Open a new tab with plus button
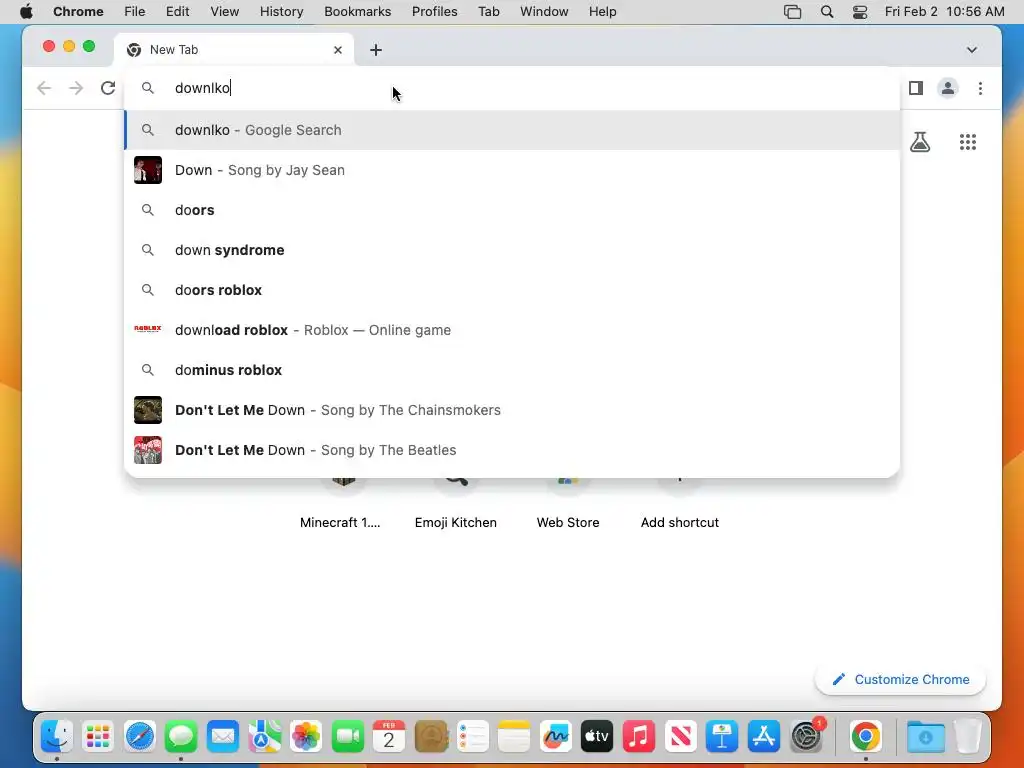The width and height of the screenshot is (1024, 768). [x=376, y=50]
